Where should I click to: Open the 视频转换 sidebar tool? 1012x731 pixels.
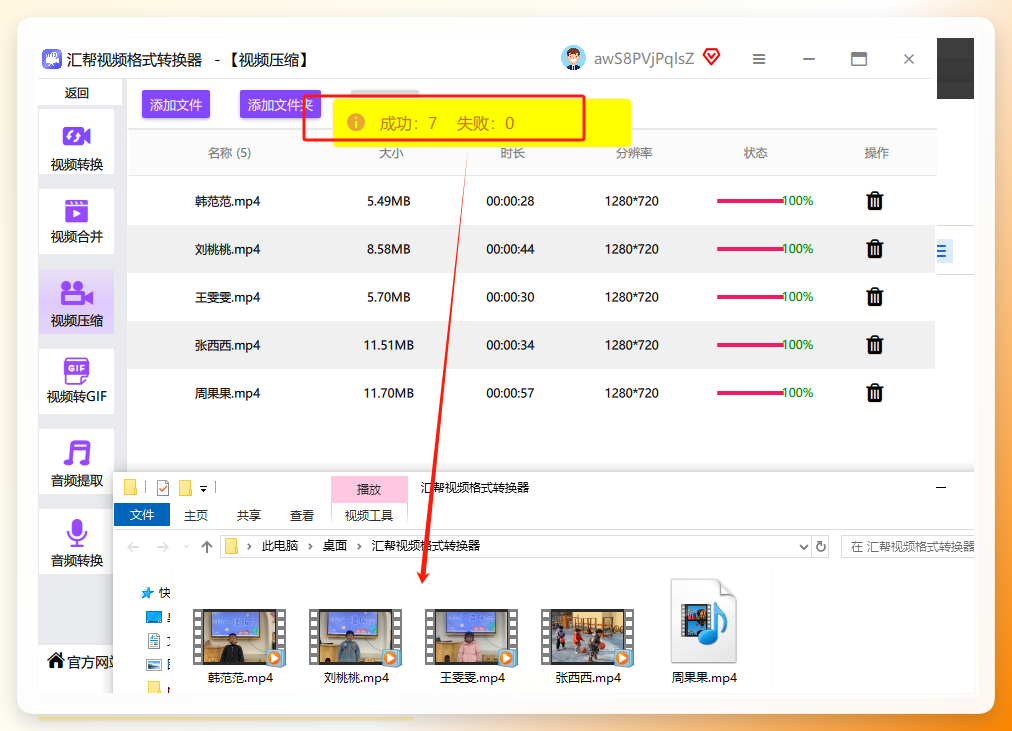(x=76, y=142)
